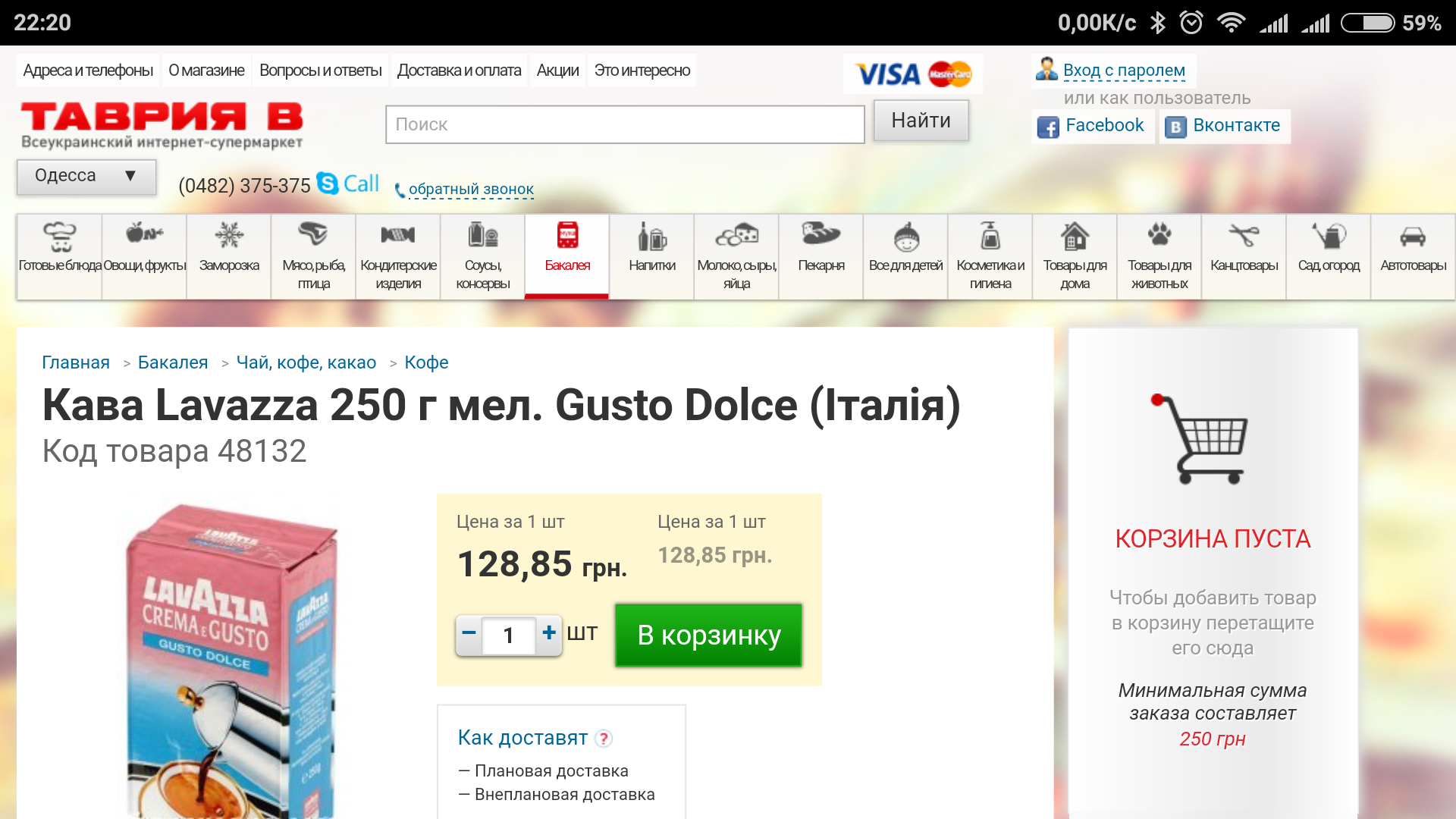Click the delivery help question mark
This screenshot has height=819, width=1456.
(604, 738)
